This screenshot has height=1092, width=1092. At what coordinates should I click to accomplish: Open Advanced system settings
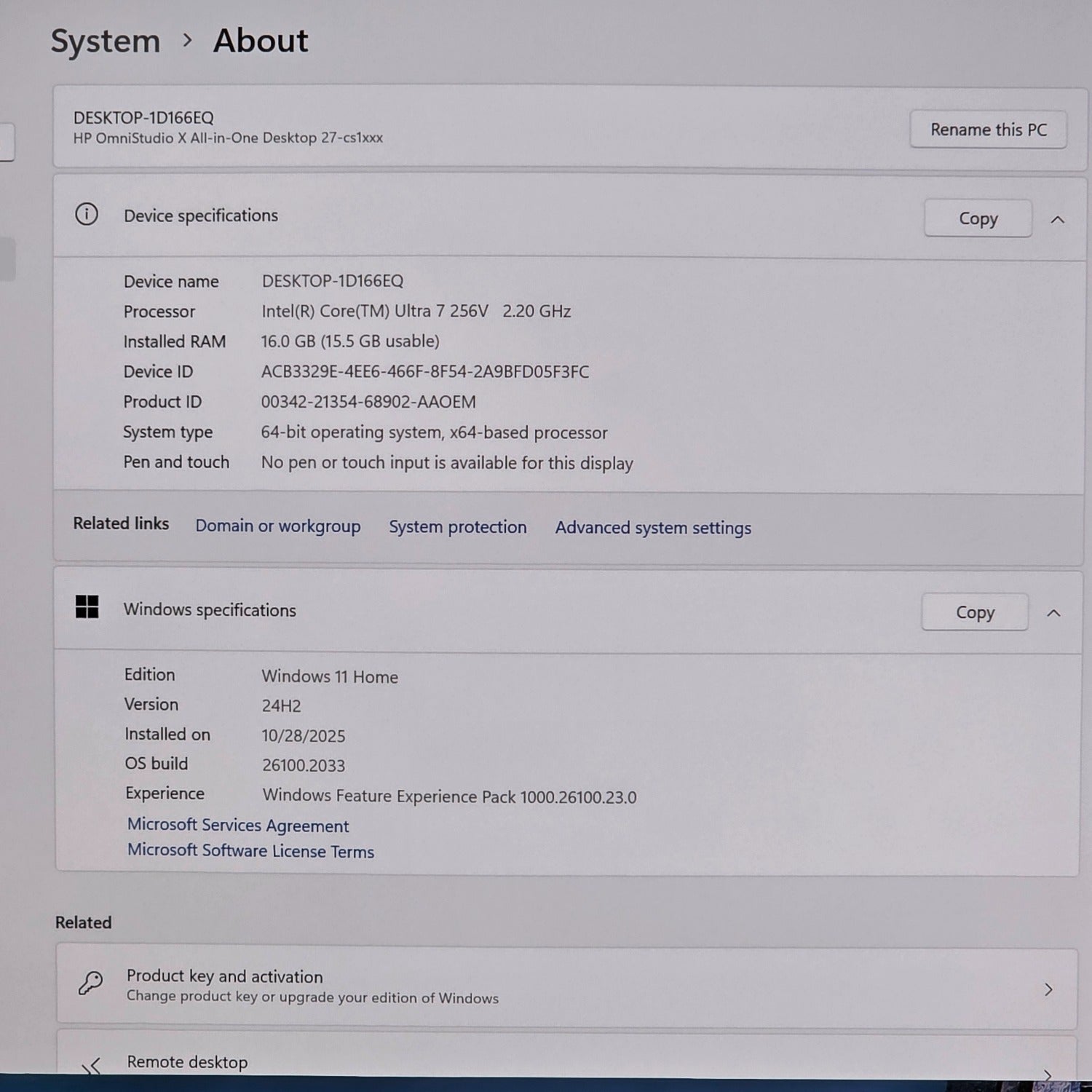pyautogui.click(x=653, y=528)
